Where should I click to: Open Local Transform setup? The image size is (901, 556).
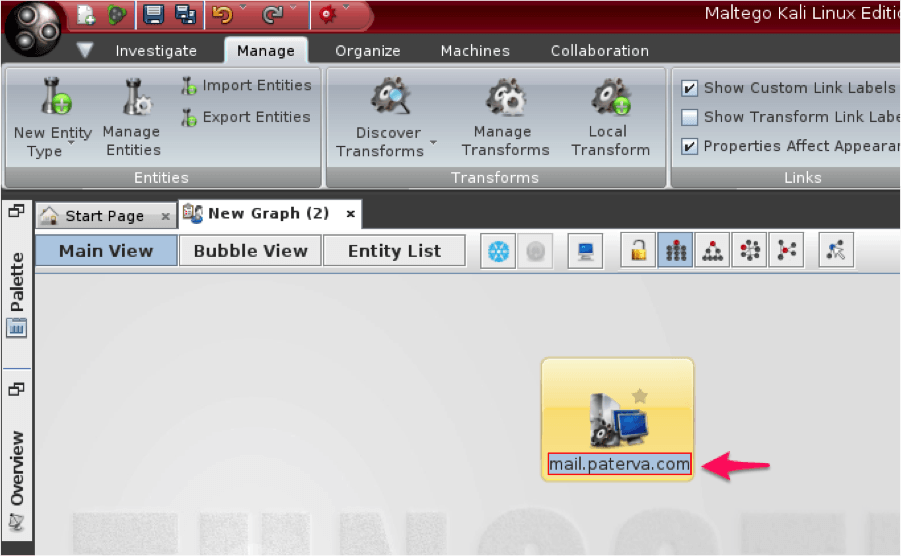(610, 118)
